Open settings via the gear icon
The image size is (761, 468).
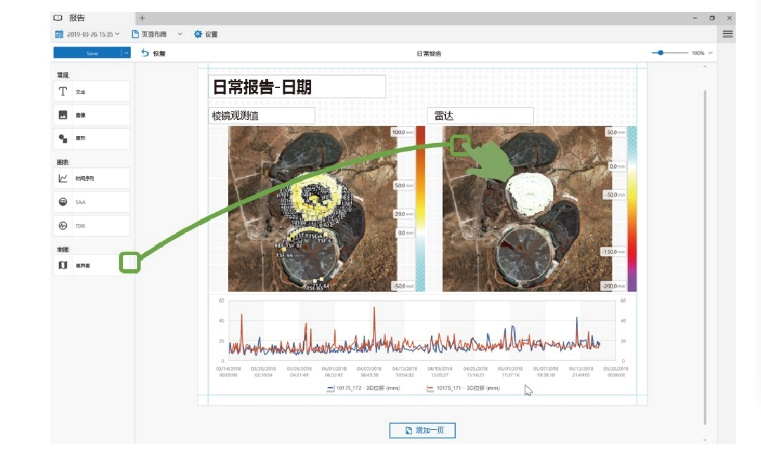(198, 34)
